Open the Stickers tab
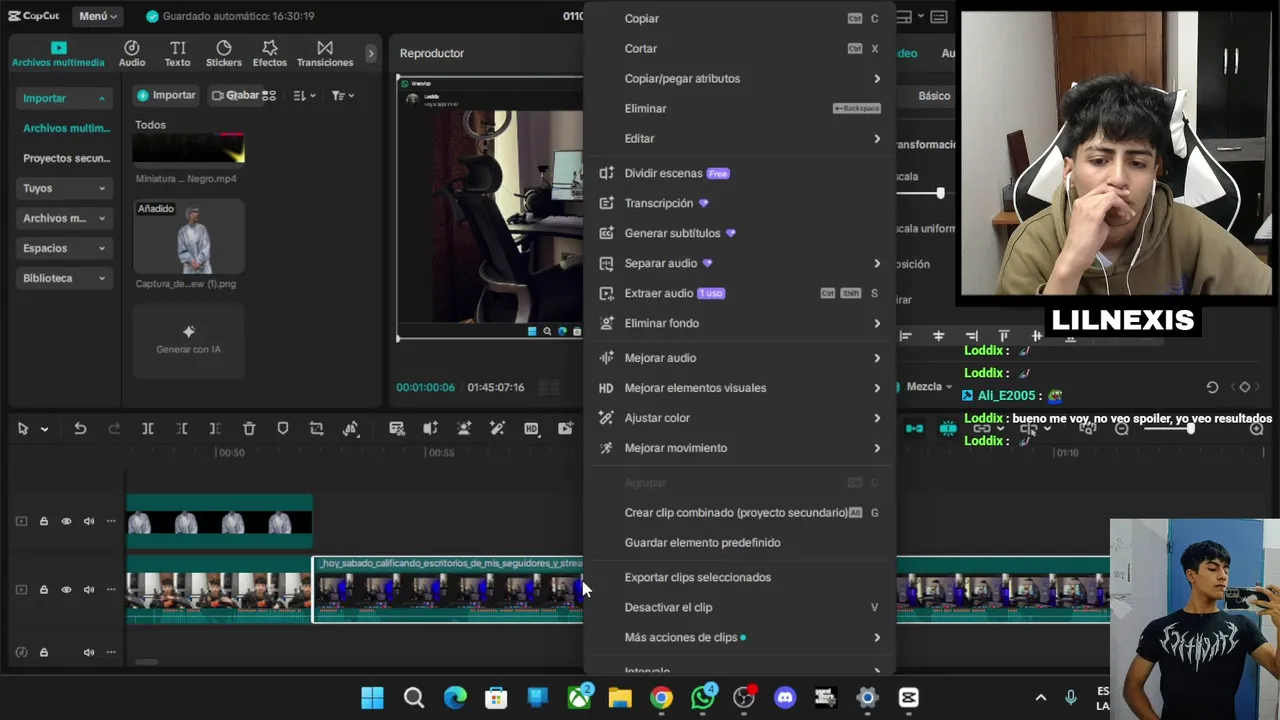Screen dimensions: 1280x720 (x=224, y=54)
